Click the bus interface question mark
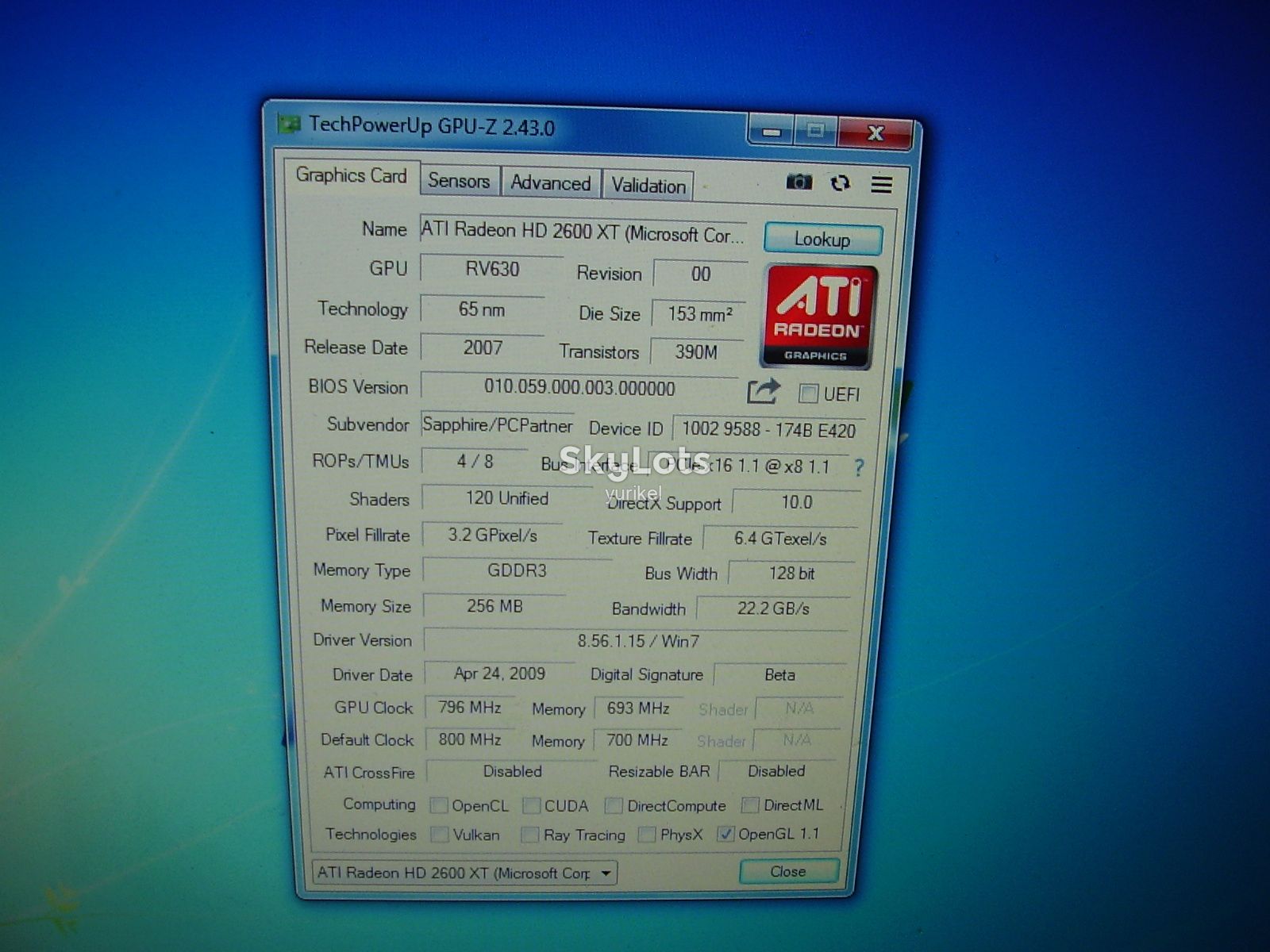Viewport: 1270px width, 952px height. click(859, 468)
